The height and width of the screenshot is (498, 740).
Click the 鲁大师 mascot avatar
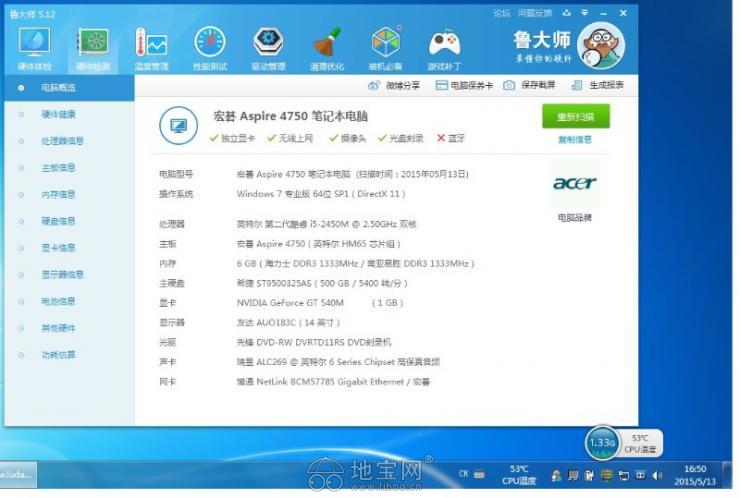[x=601, y=45]
